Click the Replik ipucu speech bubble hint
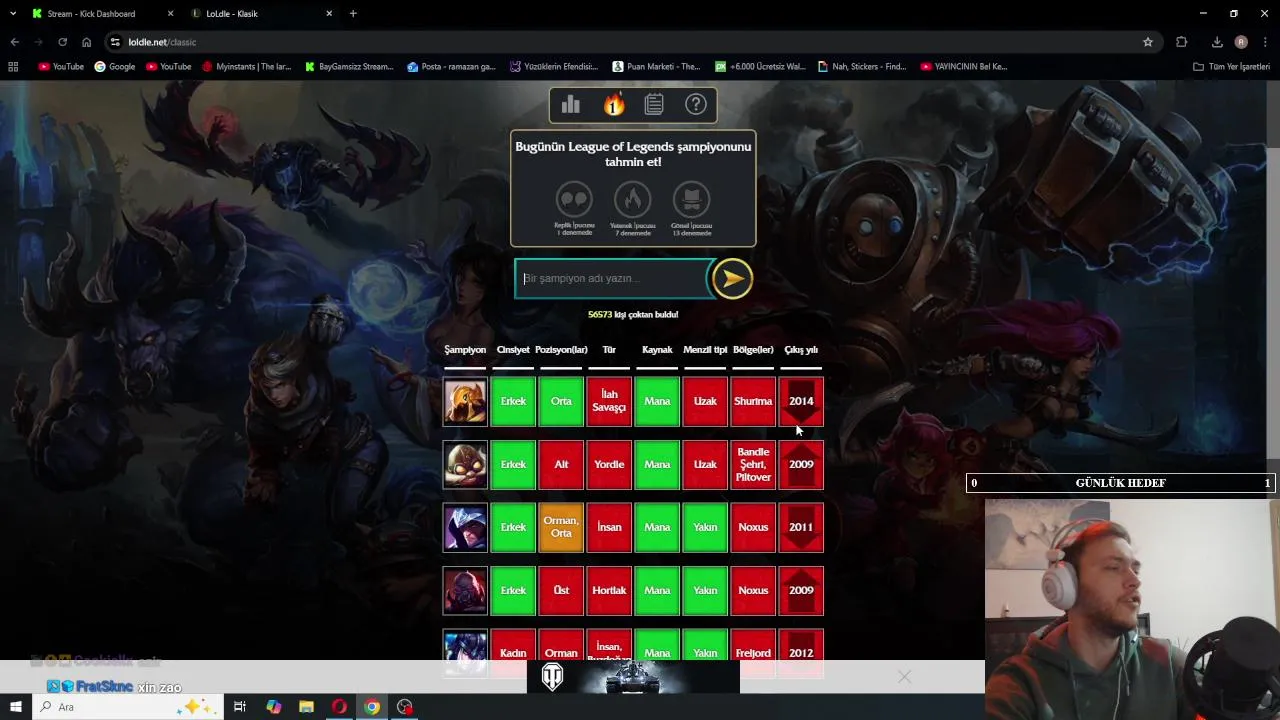1280x720 pixels. (574, 199)
